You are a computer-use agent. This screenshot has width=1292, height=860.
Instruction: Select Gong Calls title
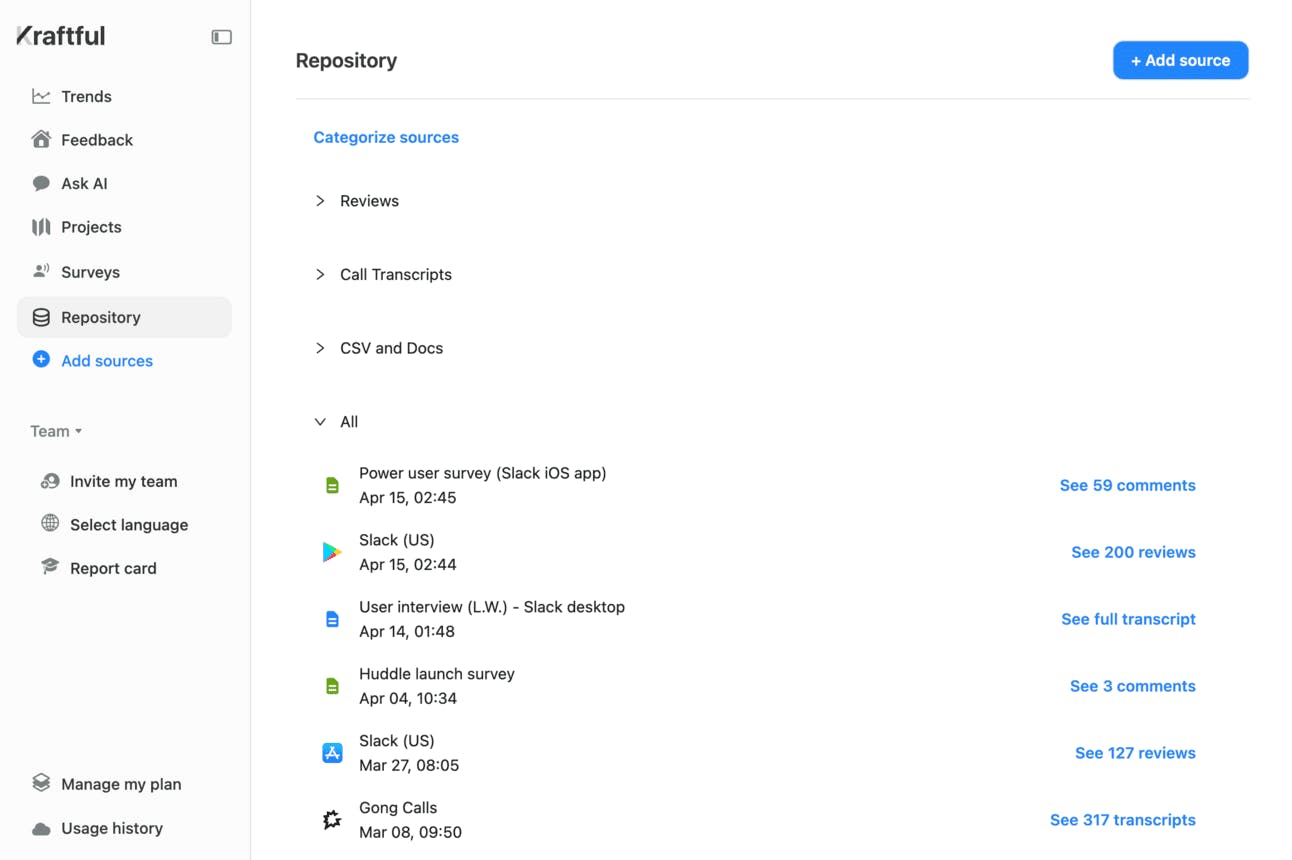pyautogui.click(x=398, y=808)
